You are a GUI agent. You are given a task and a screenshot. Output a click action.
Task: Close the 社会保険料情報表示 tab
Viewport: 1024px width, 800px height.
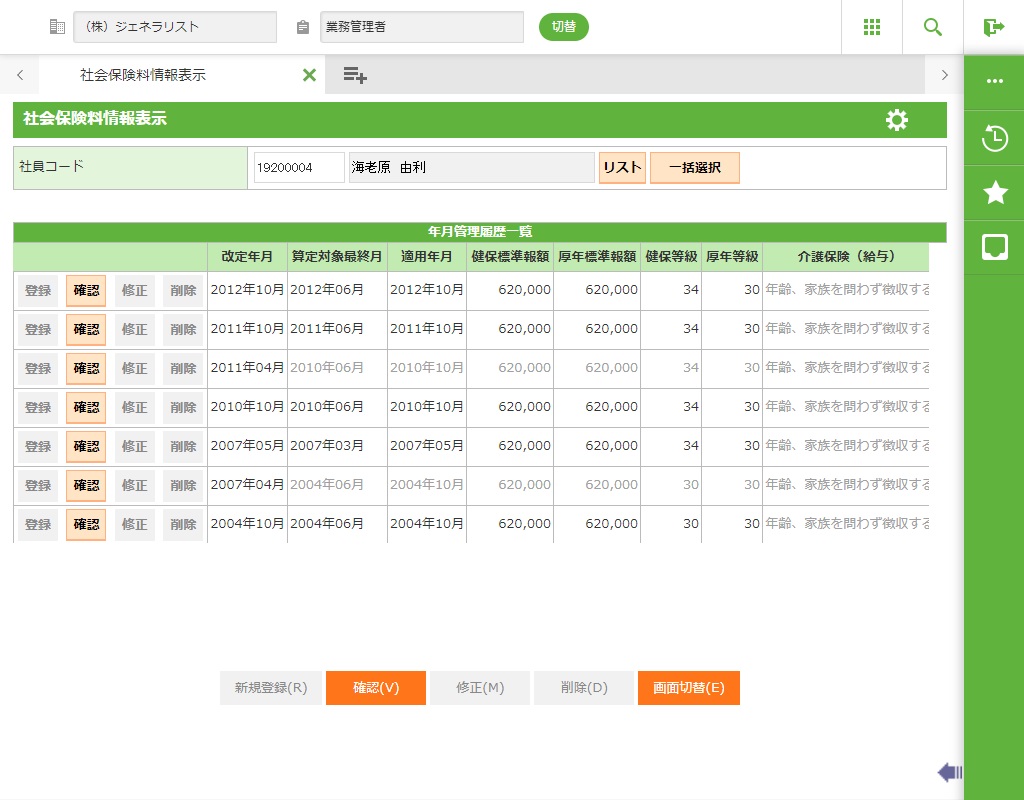coord(309,75)
